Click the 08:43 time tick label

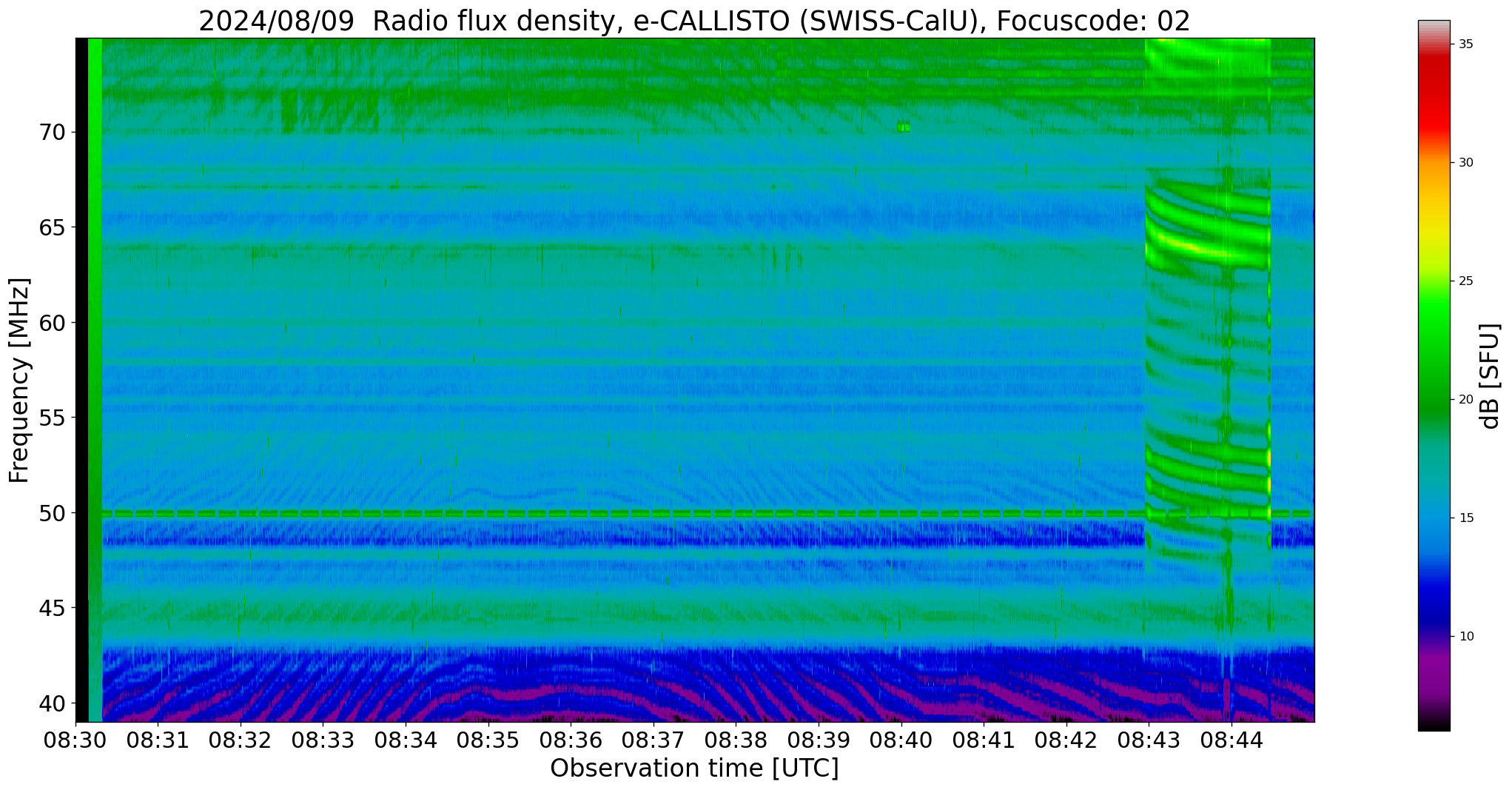1149,740
